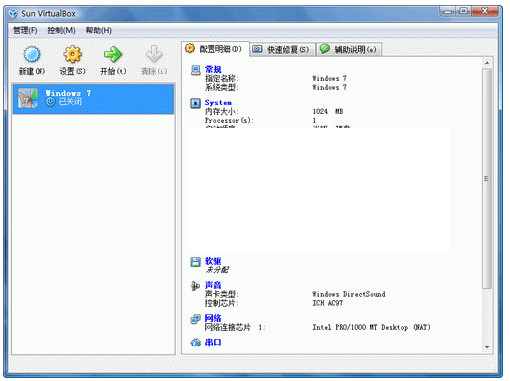Click the details tab gear icon
This screenshot has height=381, width=510.
pyautogui.click(x=190, y=48)
